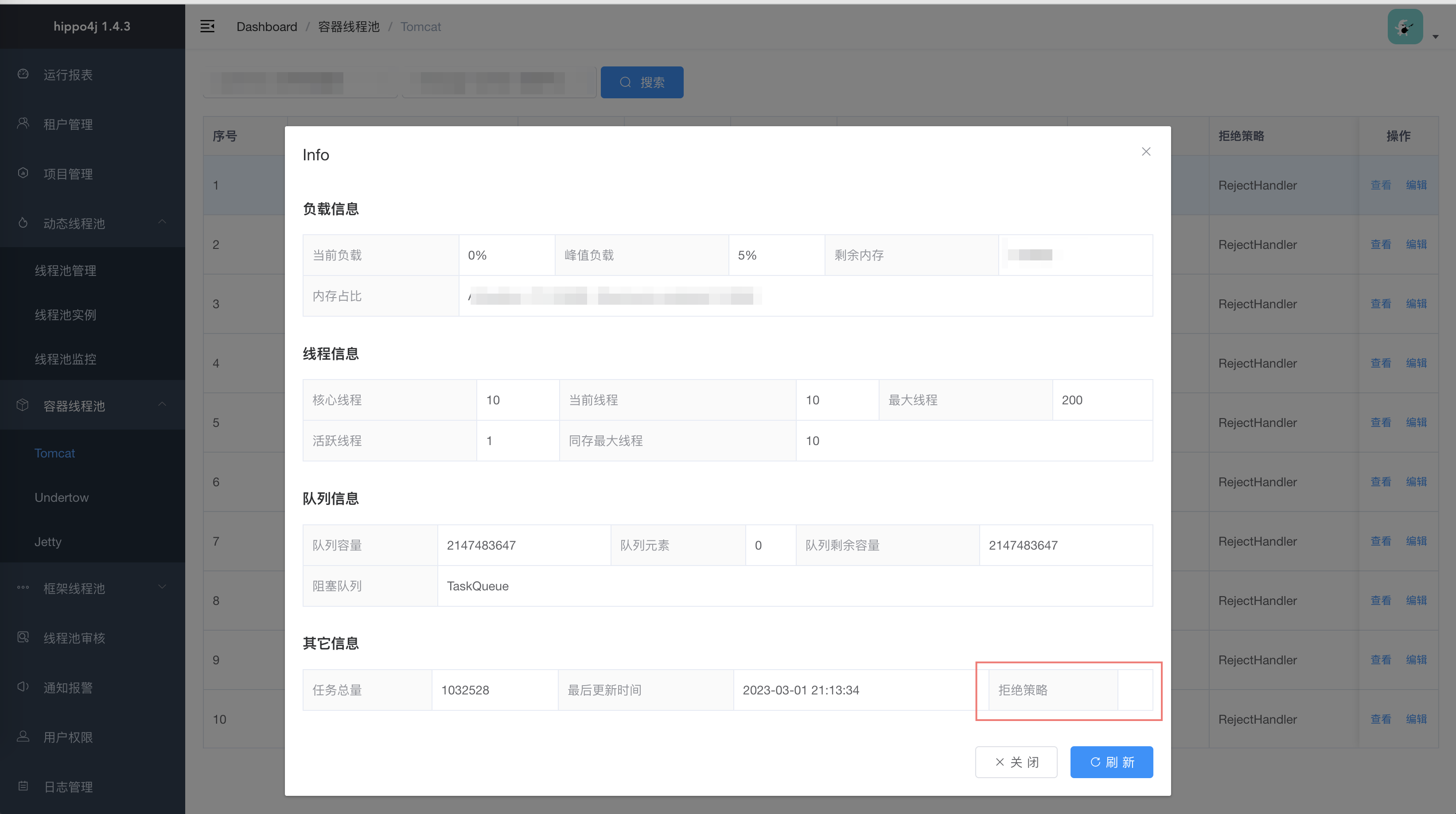1456x814 pixels.
Task: Click the 搜索 search button
Action: (x=642, y=82)
